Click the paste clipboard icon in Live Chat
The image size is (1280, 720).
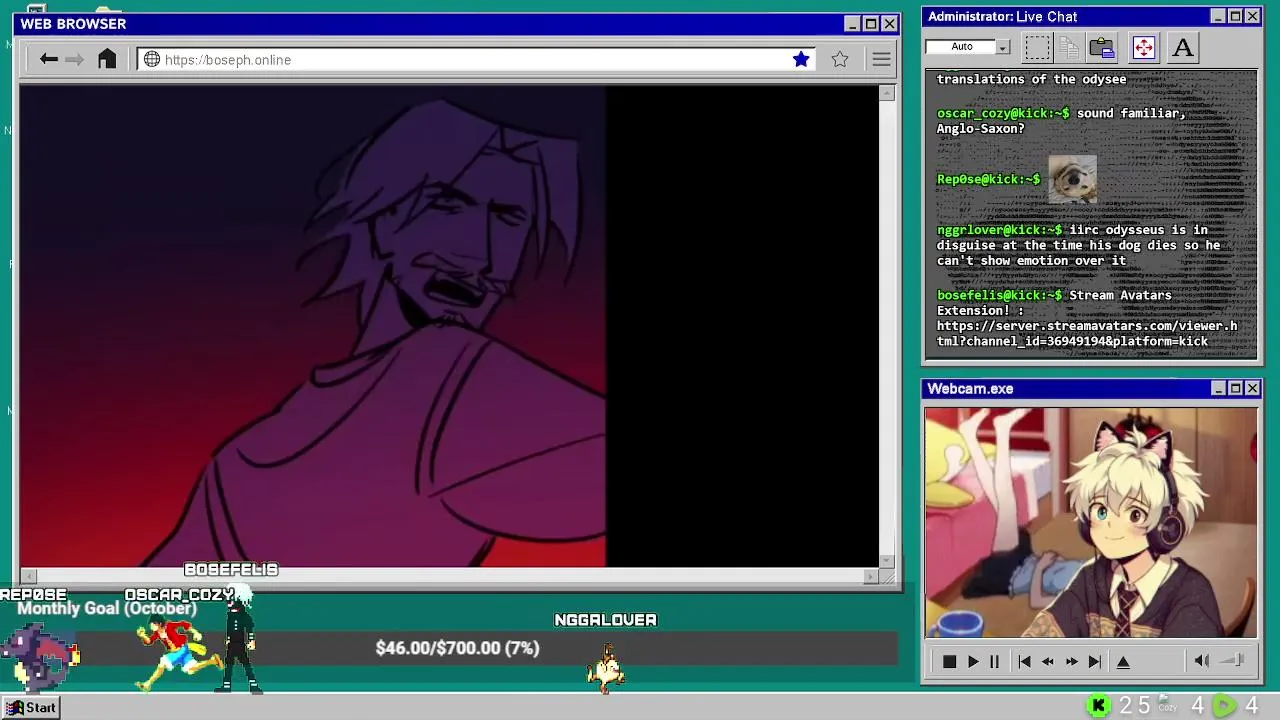coord(1102,47)
